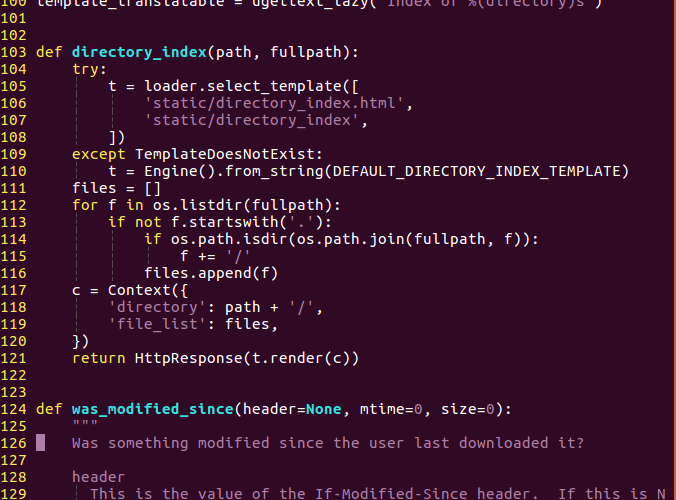Click the was_modified_since function name
The width and height of the screenshot is (676, 500).
point(153,409)
